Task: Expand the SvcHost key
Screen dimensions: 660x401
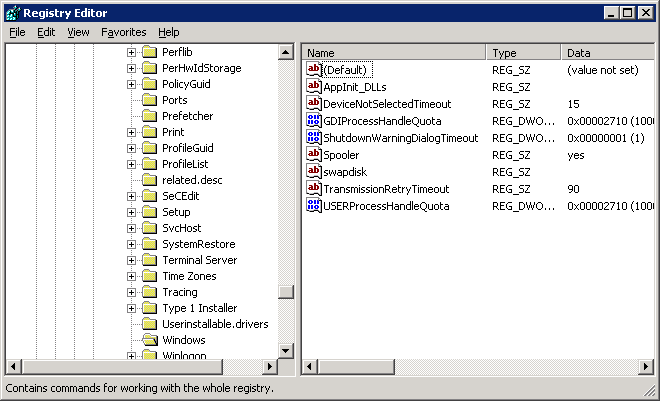Action: [131, 228]
